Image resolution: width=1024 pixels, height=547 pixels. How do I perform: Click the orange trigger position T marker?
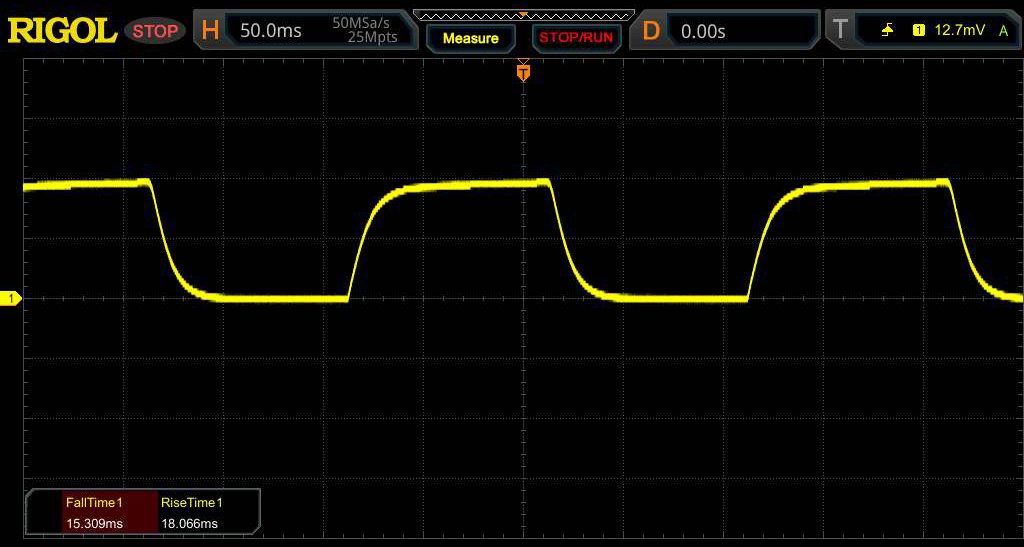[523, 71]
